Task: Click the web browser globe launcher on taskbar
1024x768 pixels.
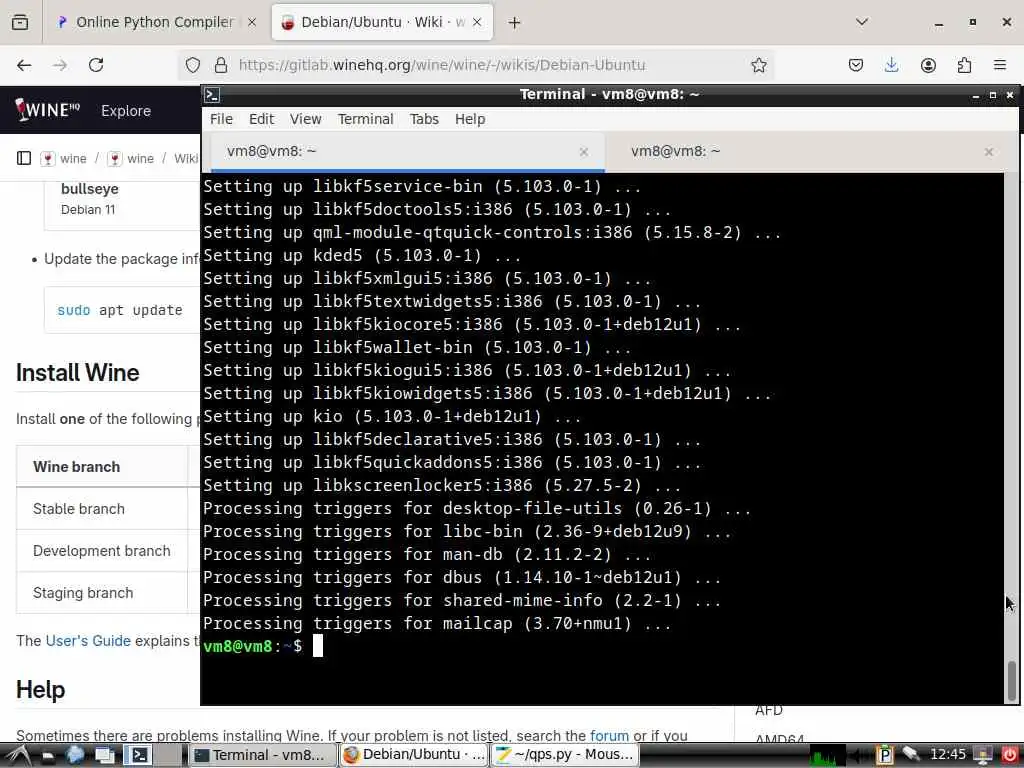Action: [75, 756]
